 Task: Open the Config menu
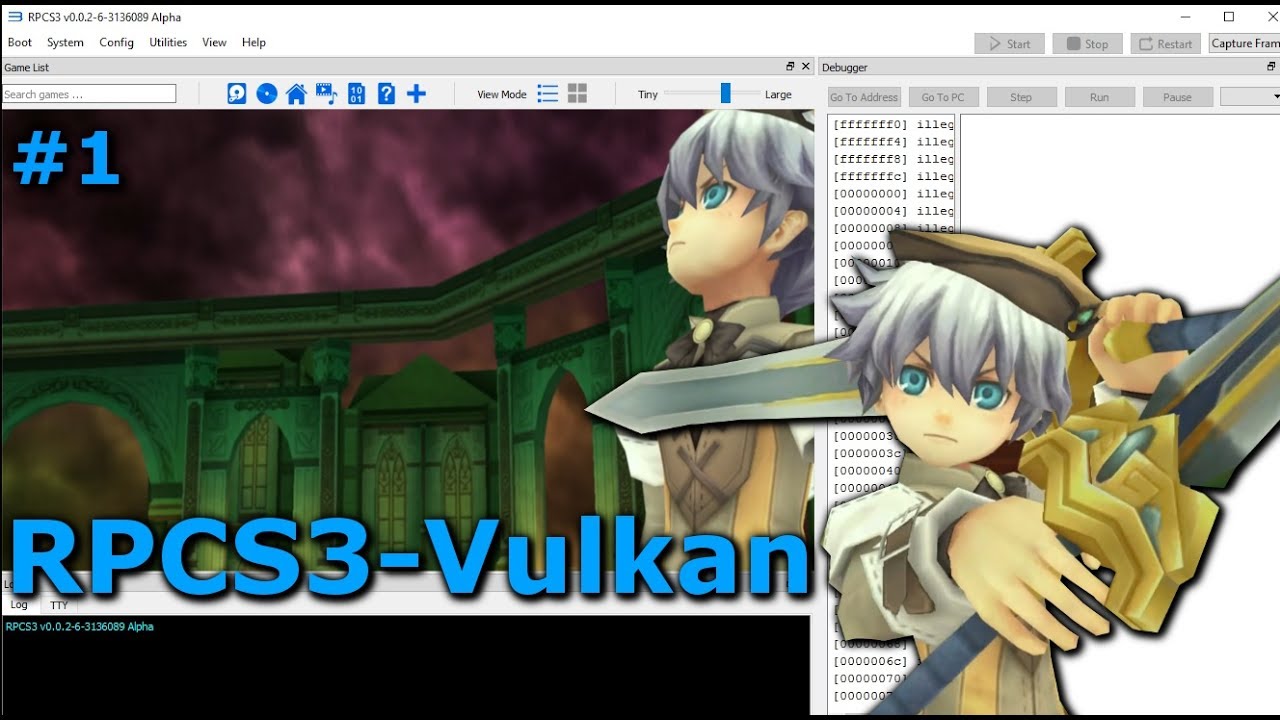116,42
